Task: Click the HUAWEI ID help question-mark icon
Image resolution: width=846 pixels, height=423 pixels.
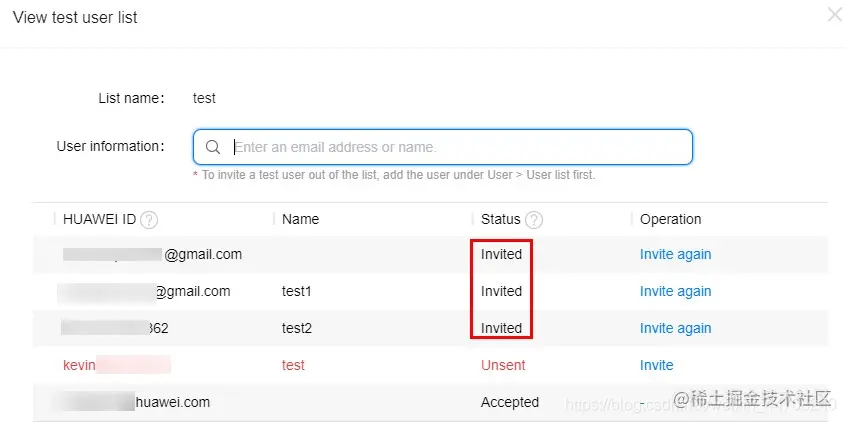Action: (149, 220)
